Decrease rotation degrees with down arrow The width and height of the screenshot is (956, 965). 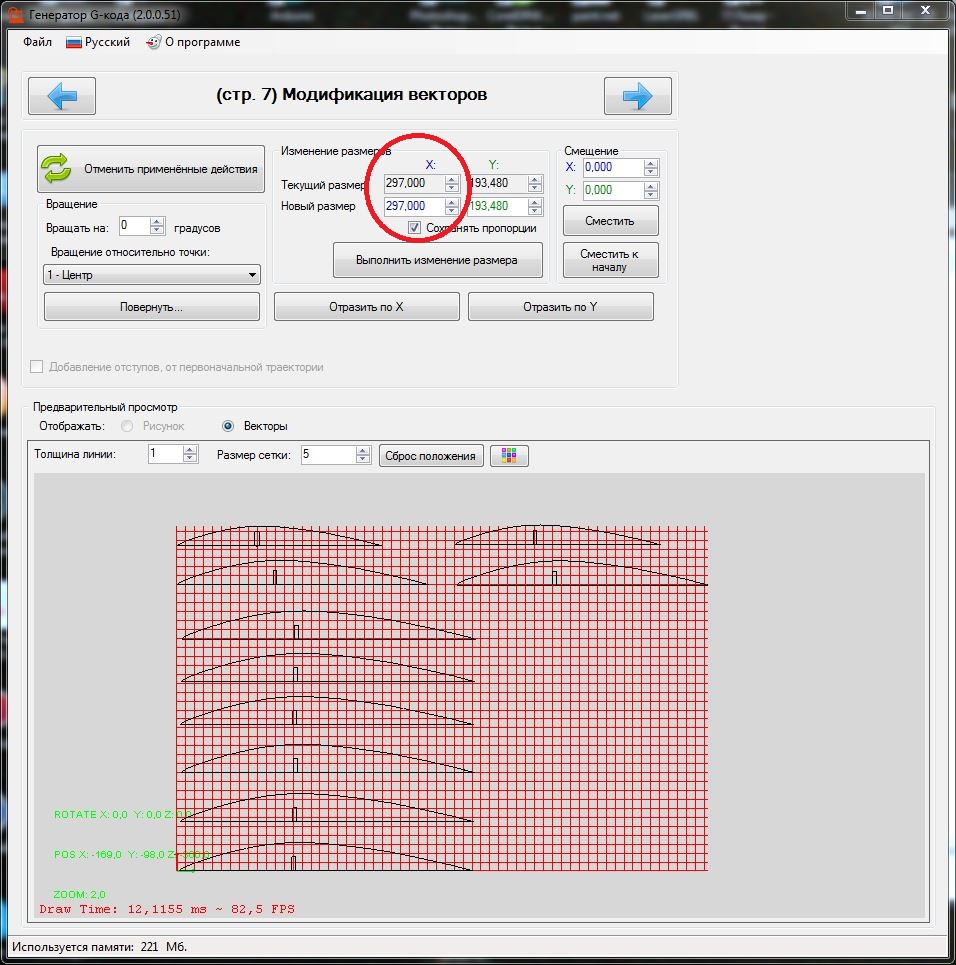[x=157, y=231]
